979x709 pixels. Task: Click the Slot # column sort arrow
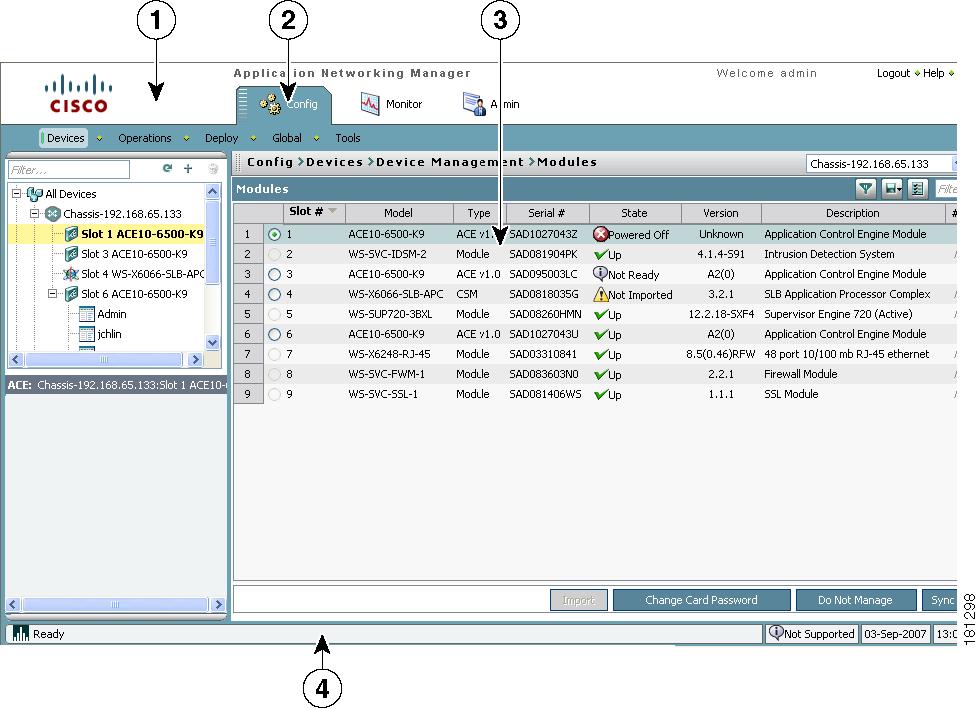point(333,211)
